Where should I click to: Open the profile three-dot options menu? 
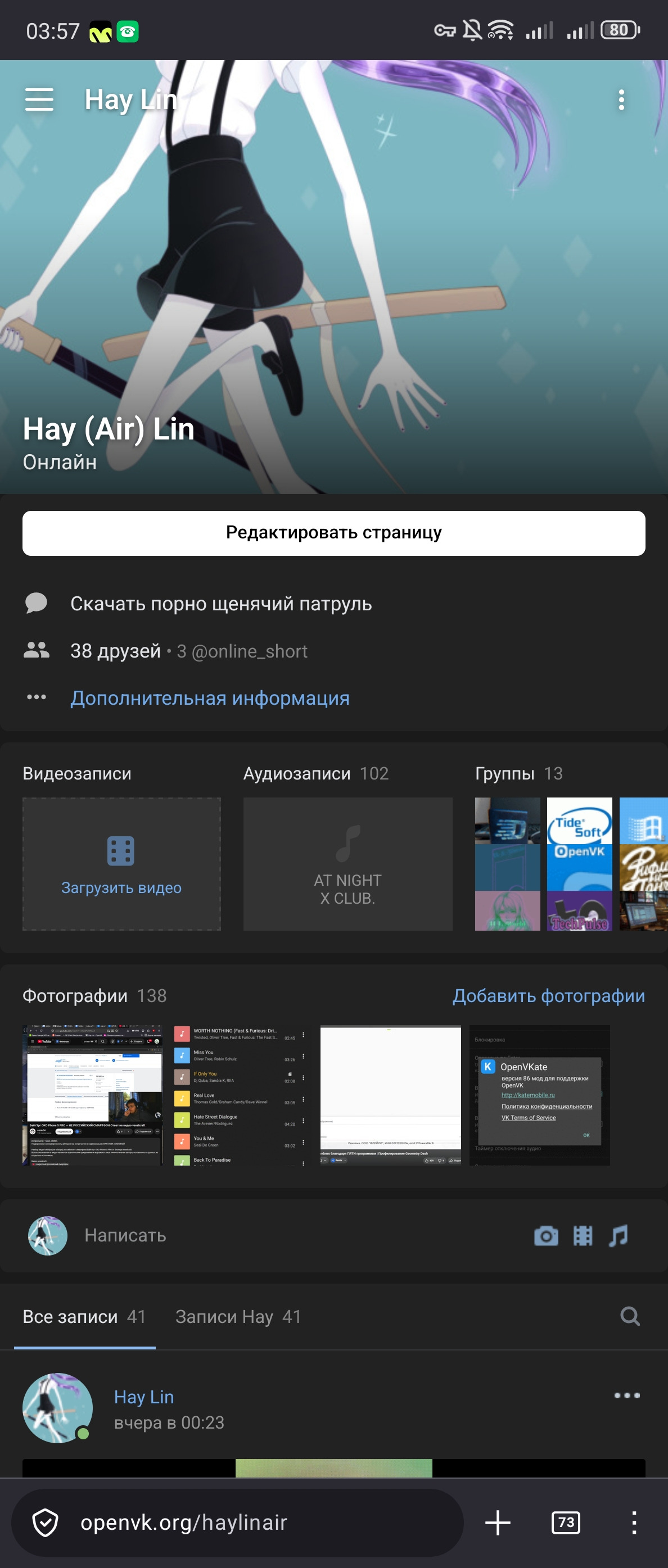(621, 100)
